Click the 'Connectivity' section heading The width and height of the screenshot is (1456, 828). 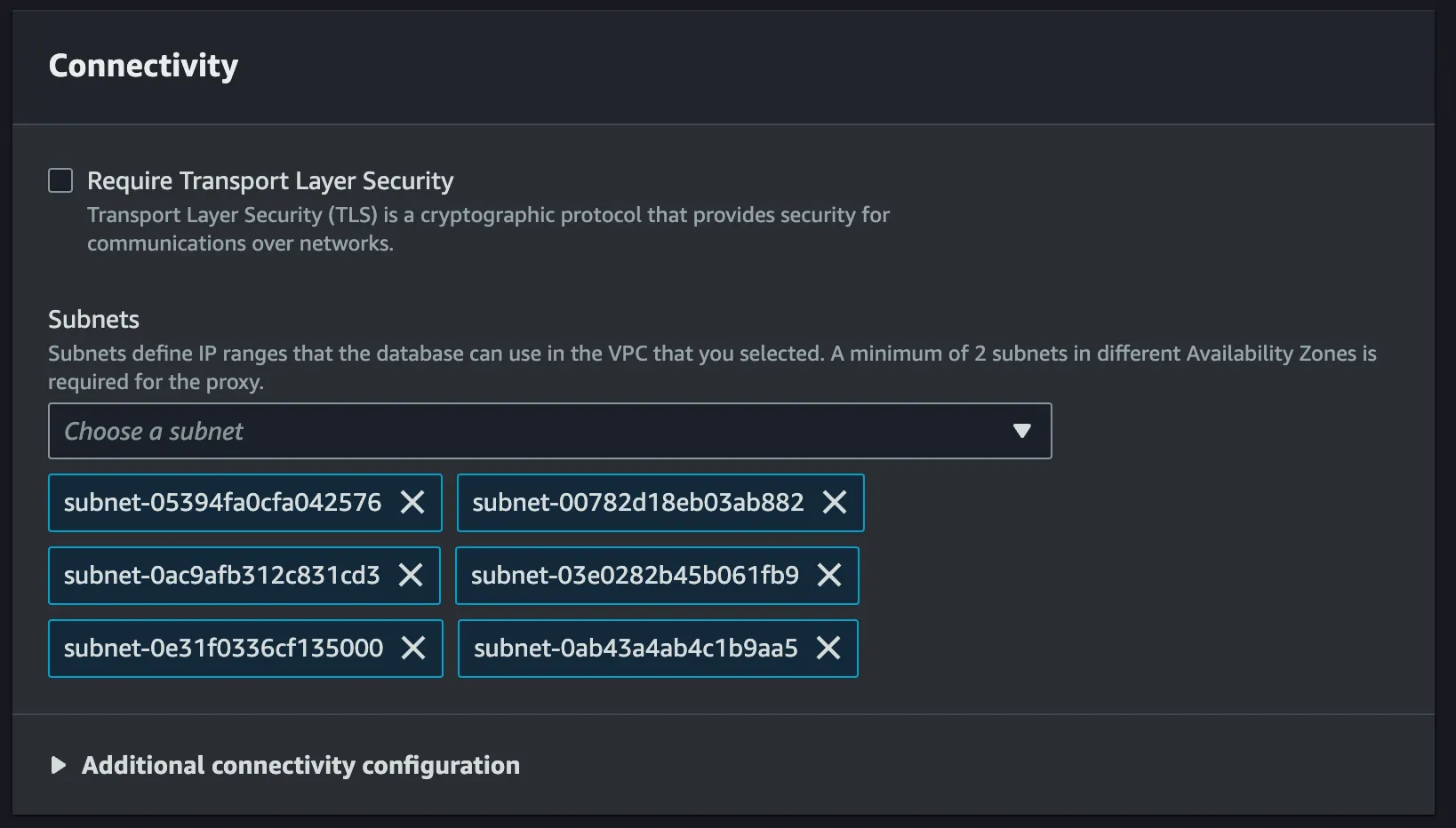143,66
